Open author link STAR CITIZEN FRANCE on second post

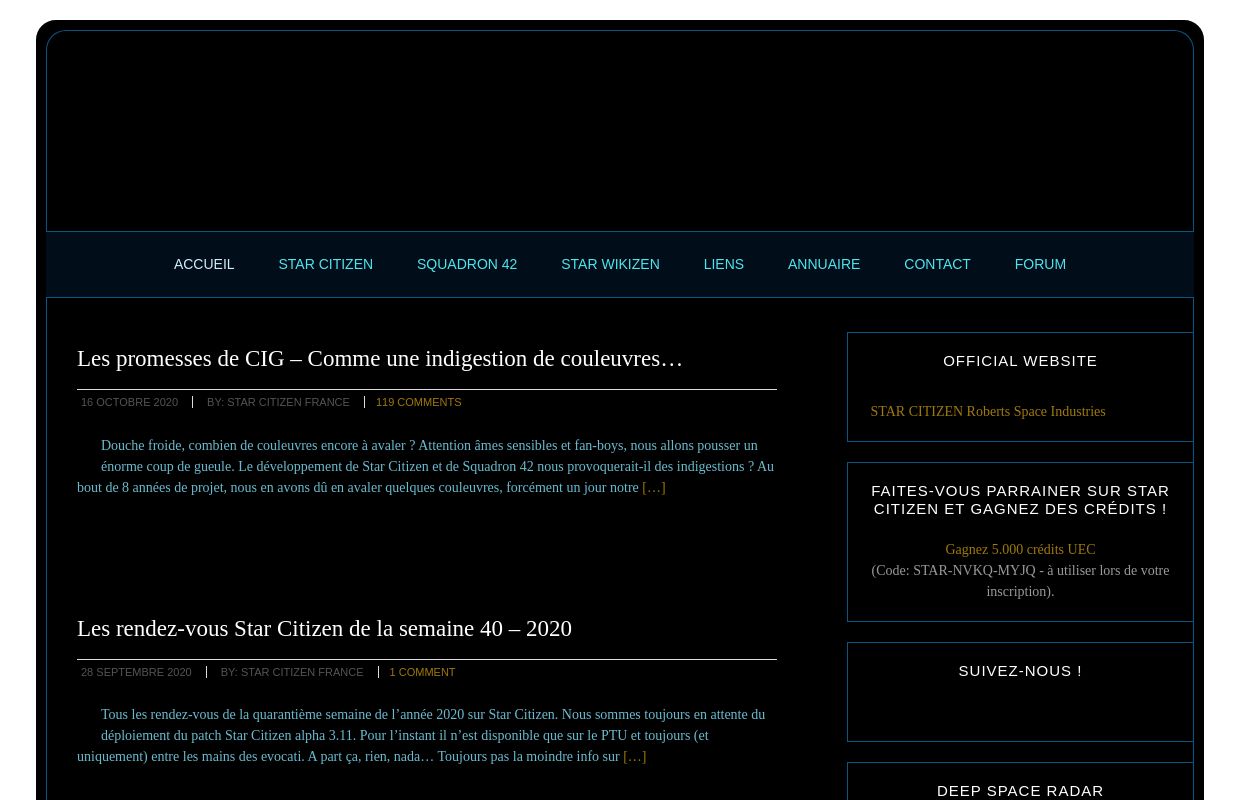point(302,672)
